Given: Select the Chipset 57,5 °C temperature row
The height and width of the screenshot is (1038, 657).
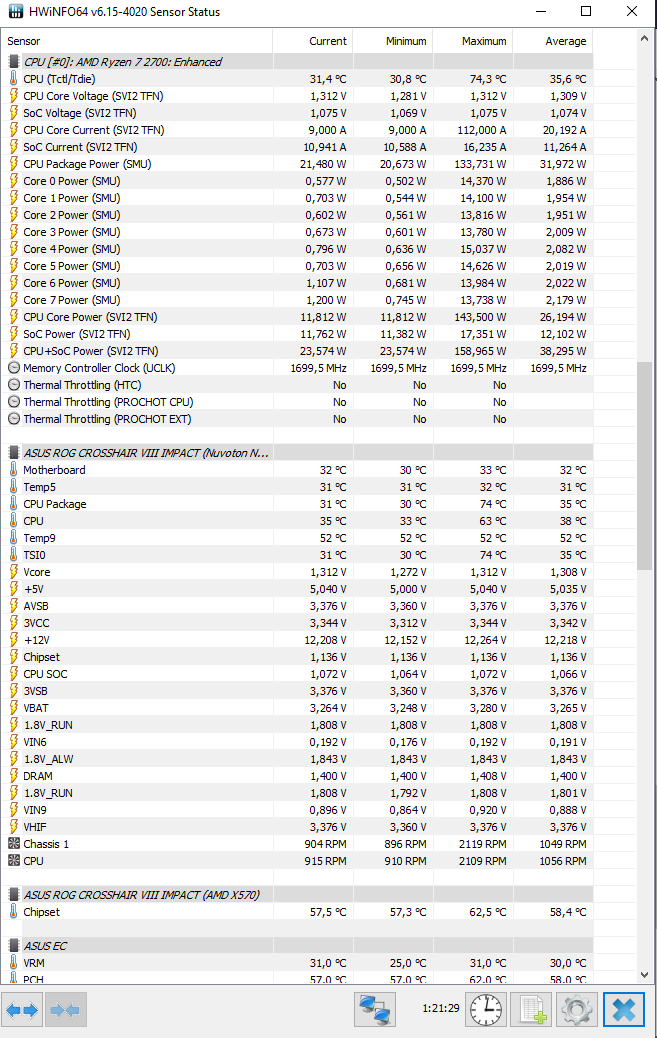Looking at the screenshot, I should [297, 912].
